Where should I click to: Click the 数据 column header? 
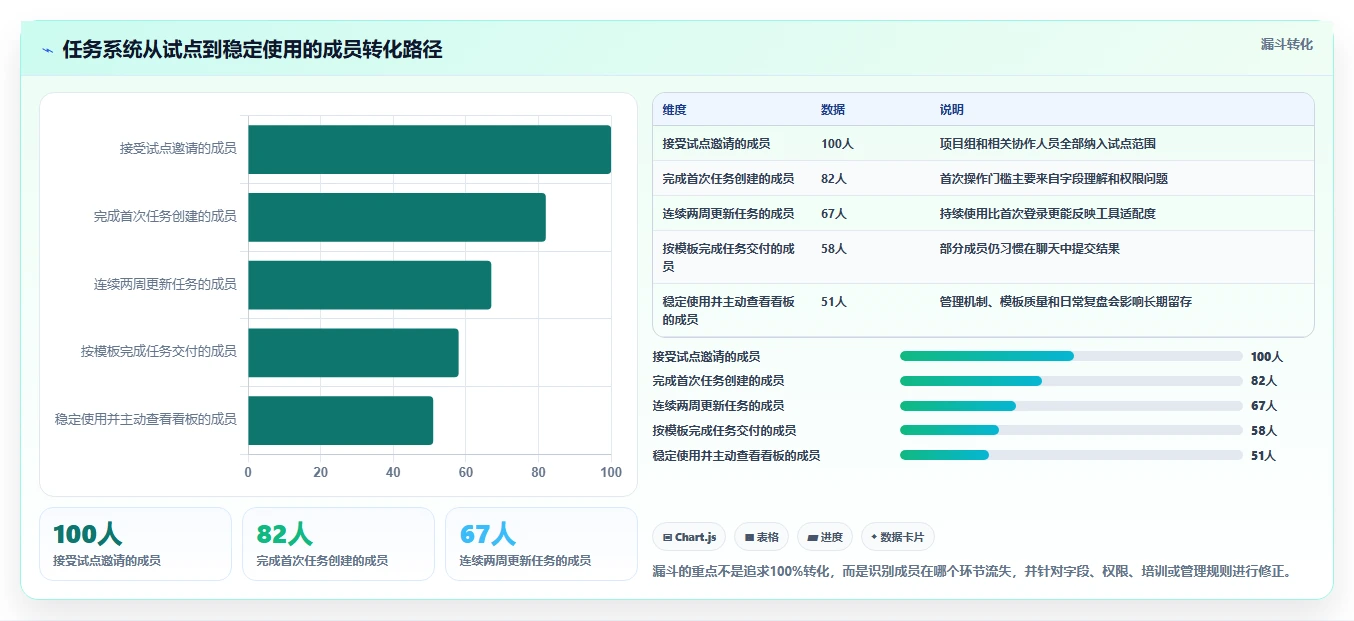click(833, 110)
